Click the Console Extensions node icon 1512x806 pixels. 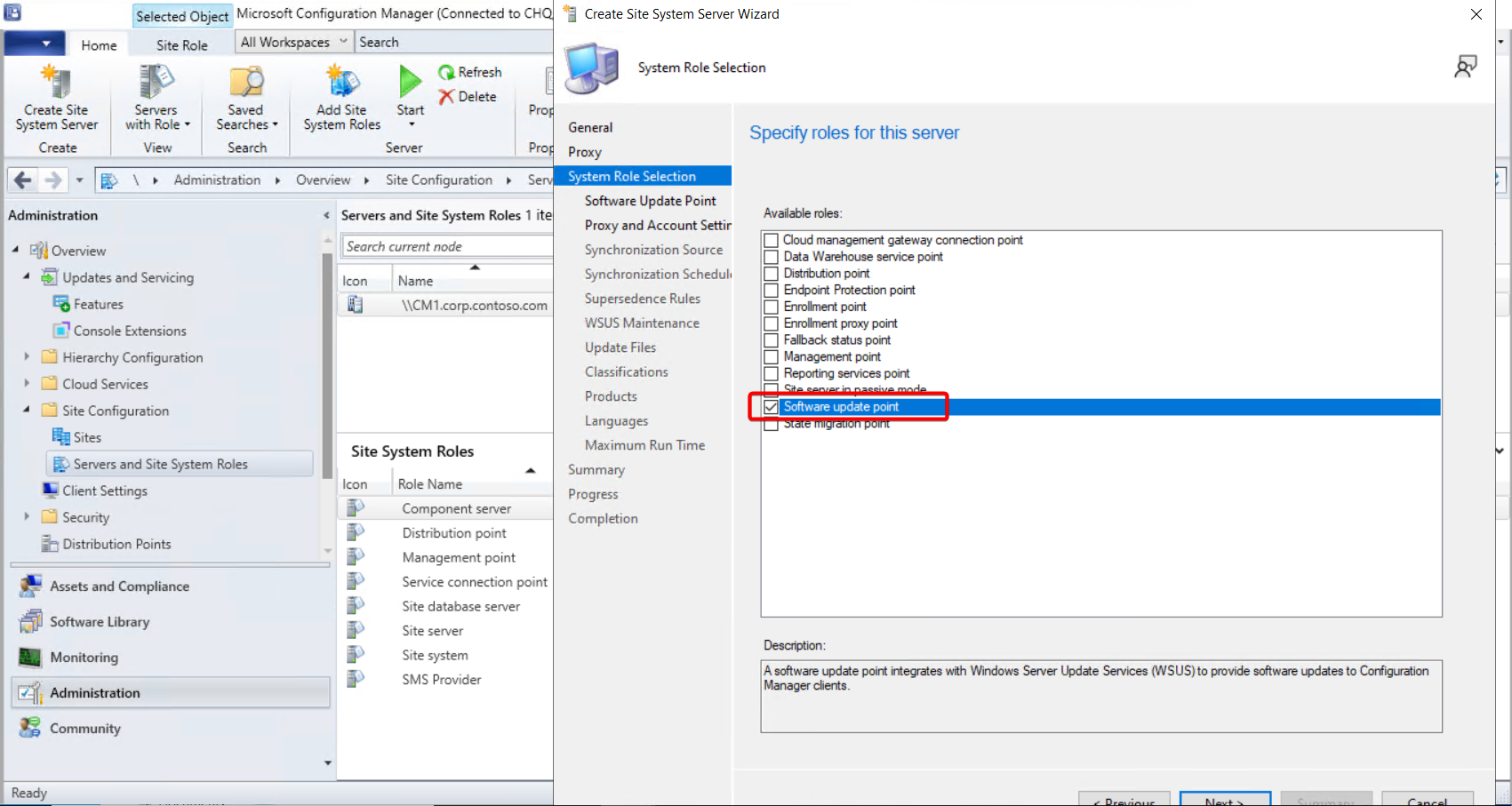click(x=61, y=331)
